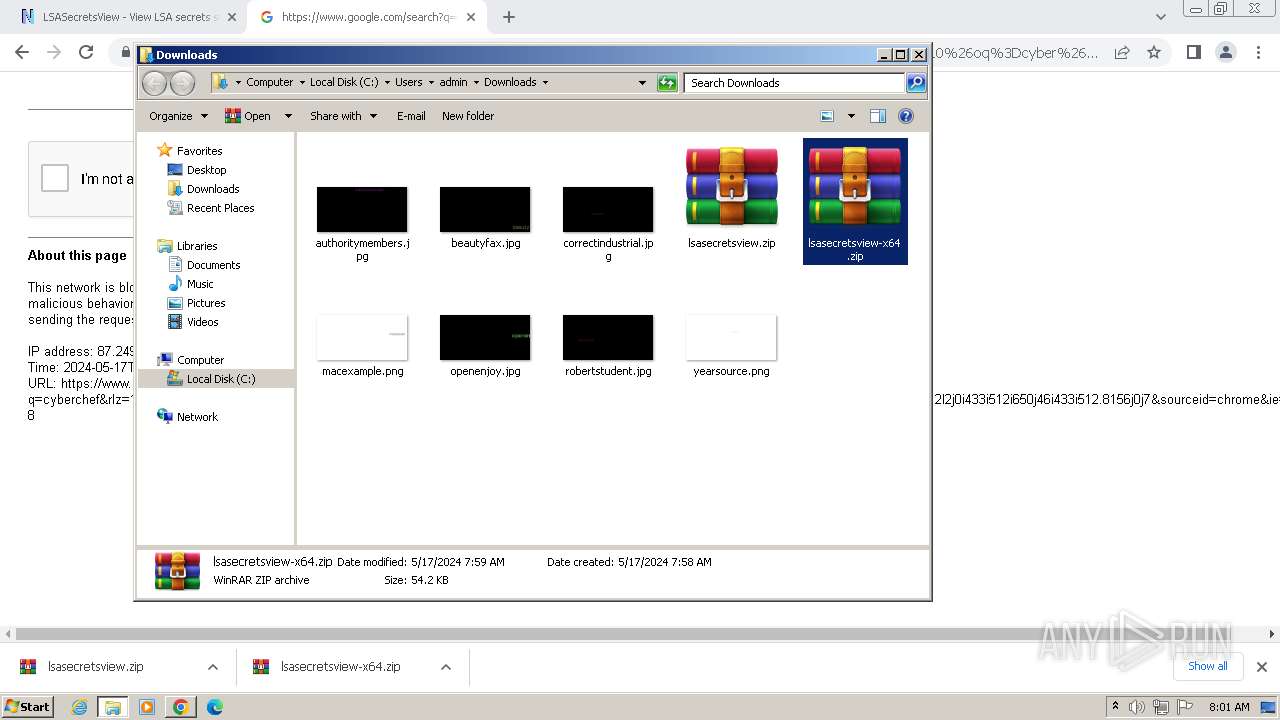This screenshot has height=720, width=1280.
Task: Click the Search Downloads input field
Action: coord(795,83)
